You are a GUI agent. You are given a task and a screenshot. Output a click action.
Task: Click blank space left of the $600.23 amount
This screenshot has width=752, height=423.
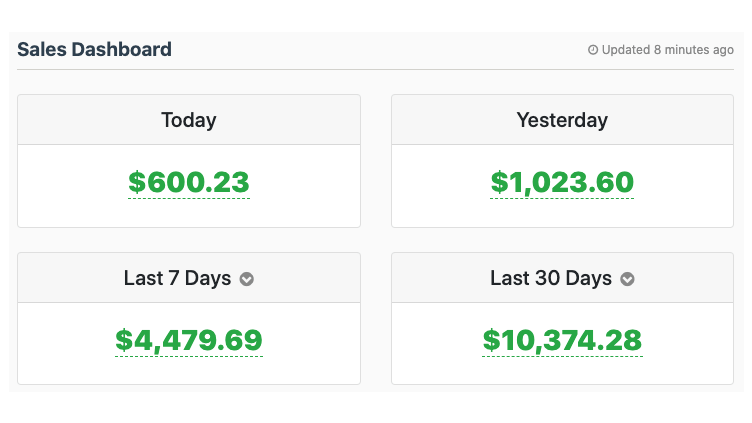[70, 185]
